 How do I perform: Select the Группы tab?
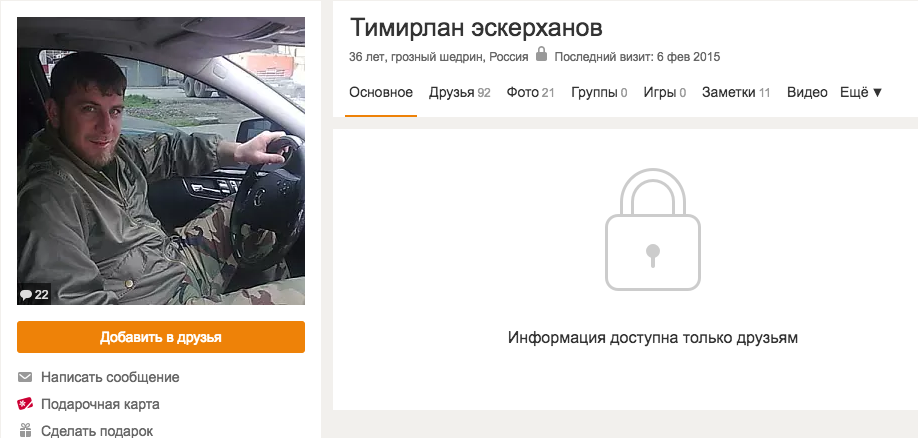point(599,92)
